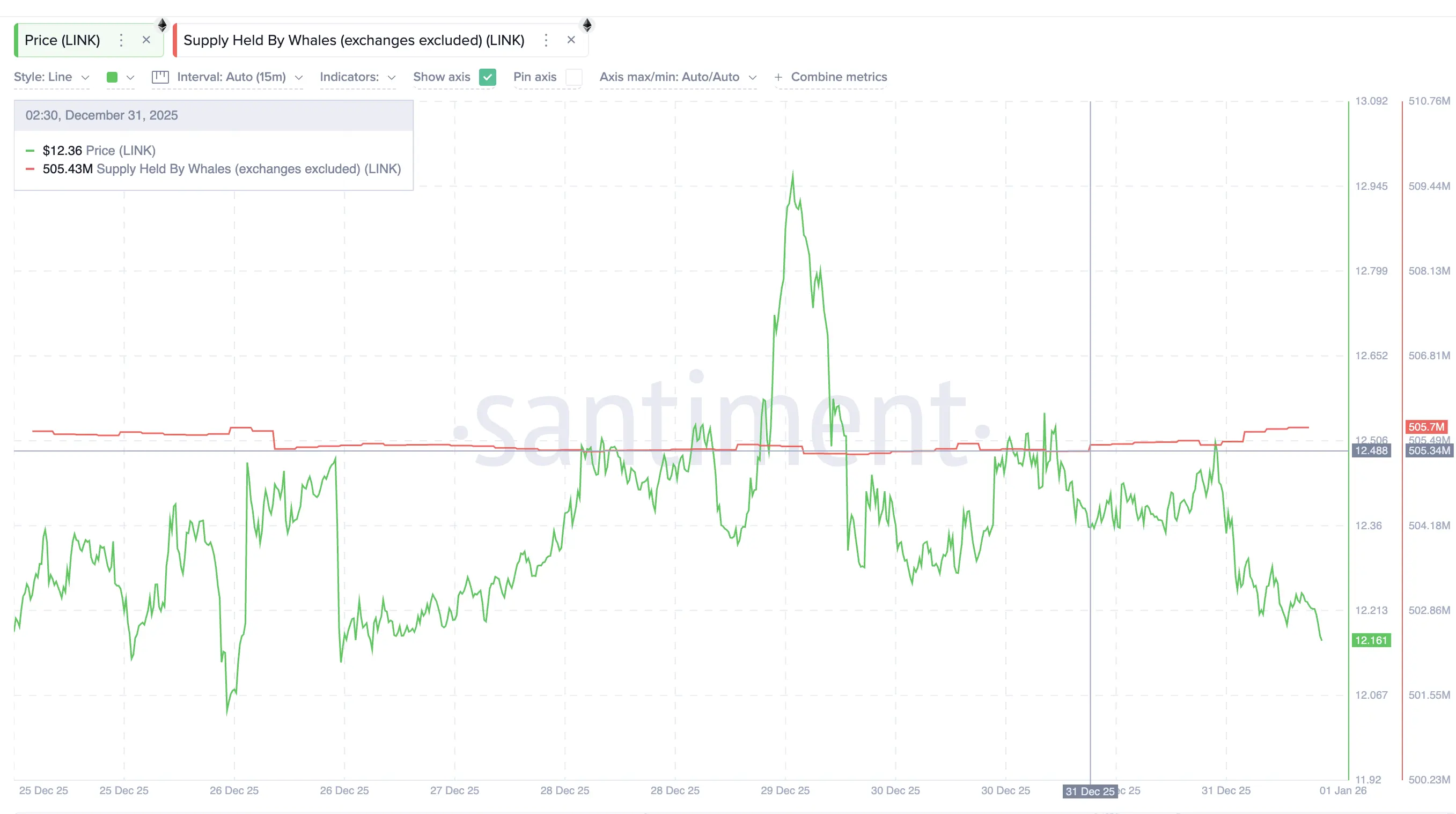Screen dimensions: 1456x814
Task: Remove the Price (LINK) metric
Action: coord(146,40)
